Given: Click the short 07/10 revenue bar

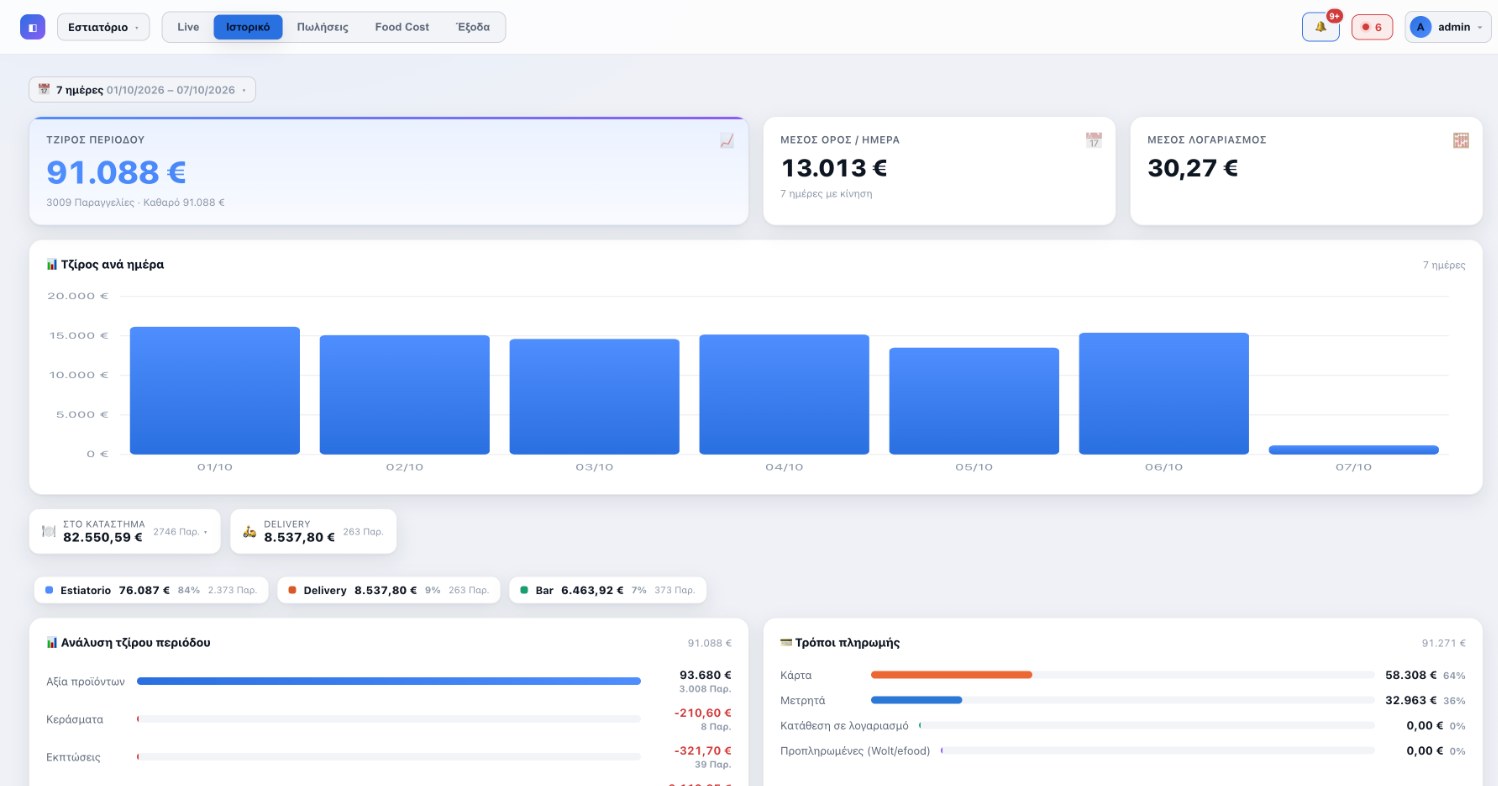Looking at the screenshot, I should click(1354, 450).
